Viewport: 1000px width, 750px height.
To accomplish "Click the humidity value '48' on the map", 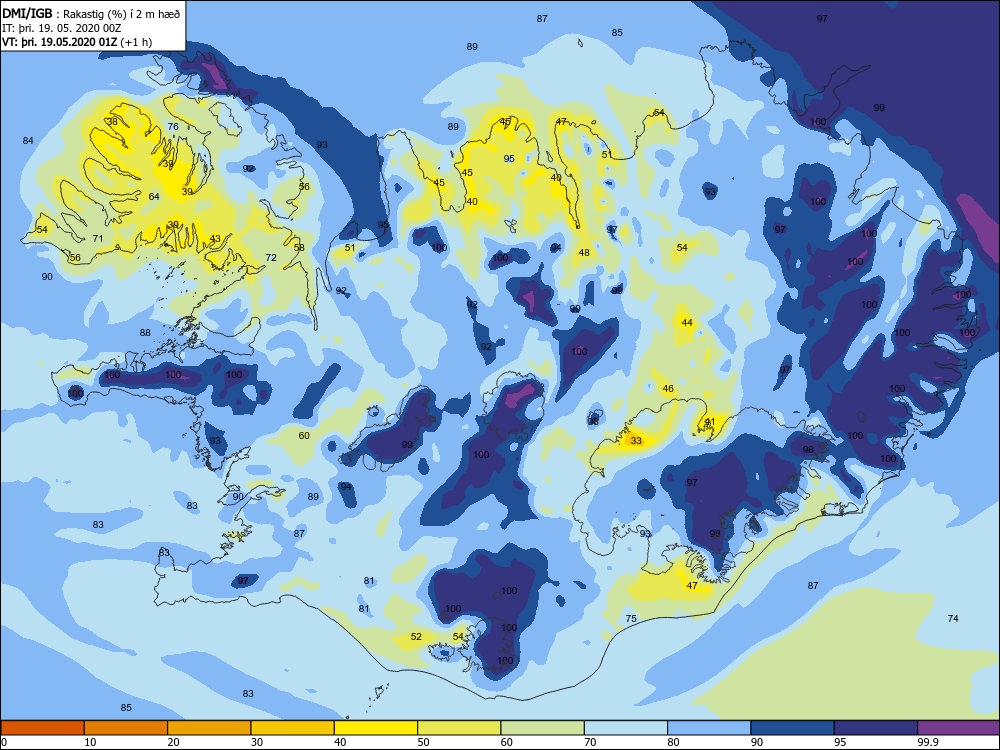I will (584, 253).
